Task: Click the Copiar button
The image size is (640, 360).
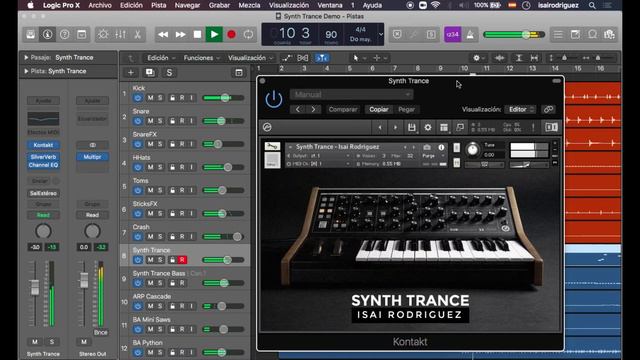Action: [x=379, y=109]
